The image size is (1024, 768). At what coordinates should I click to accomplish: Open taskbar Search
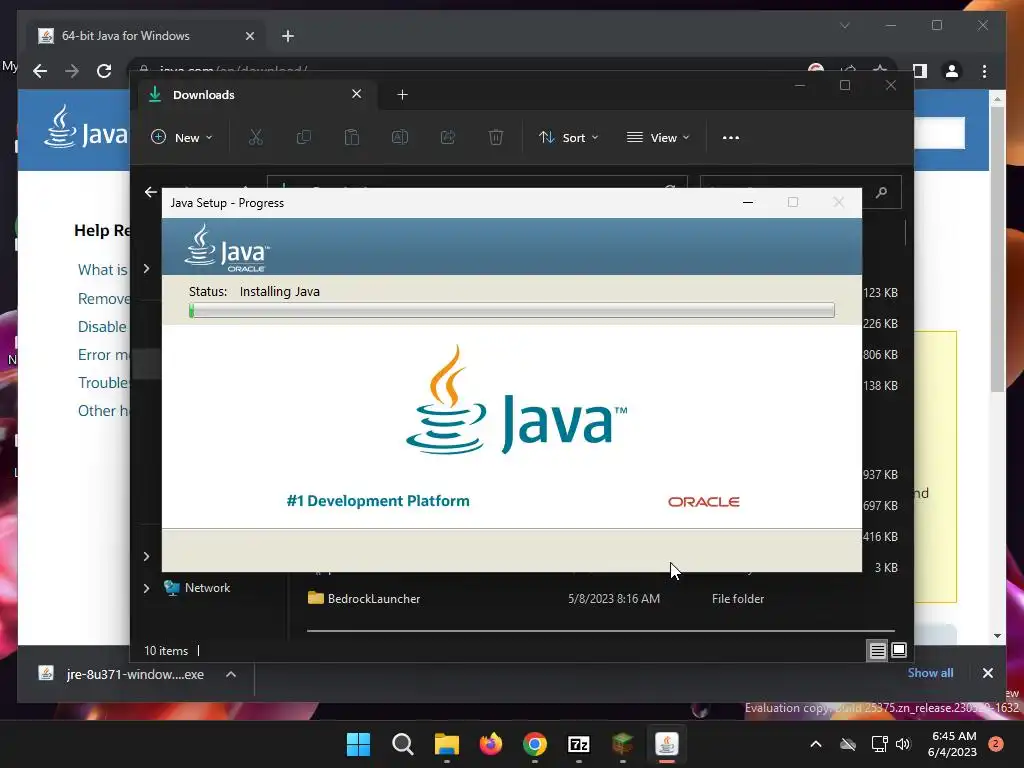click(402, 744)
